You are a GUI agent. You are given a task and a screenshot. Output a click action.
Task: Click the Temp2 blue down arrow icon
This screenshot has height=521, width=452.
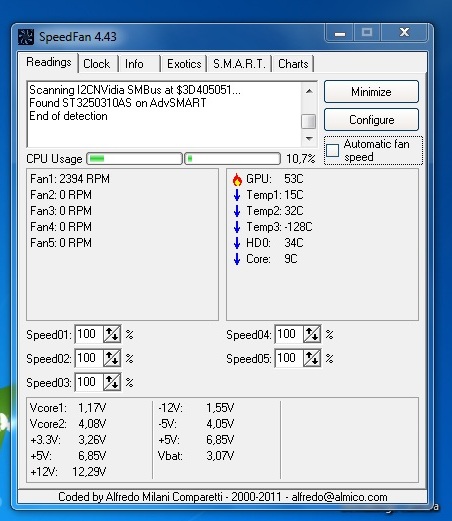point(237,211)
